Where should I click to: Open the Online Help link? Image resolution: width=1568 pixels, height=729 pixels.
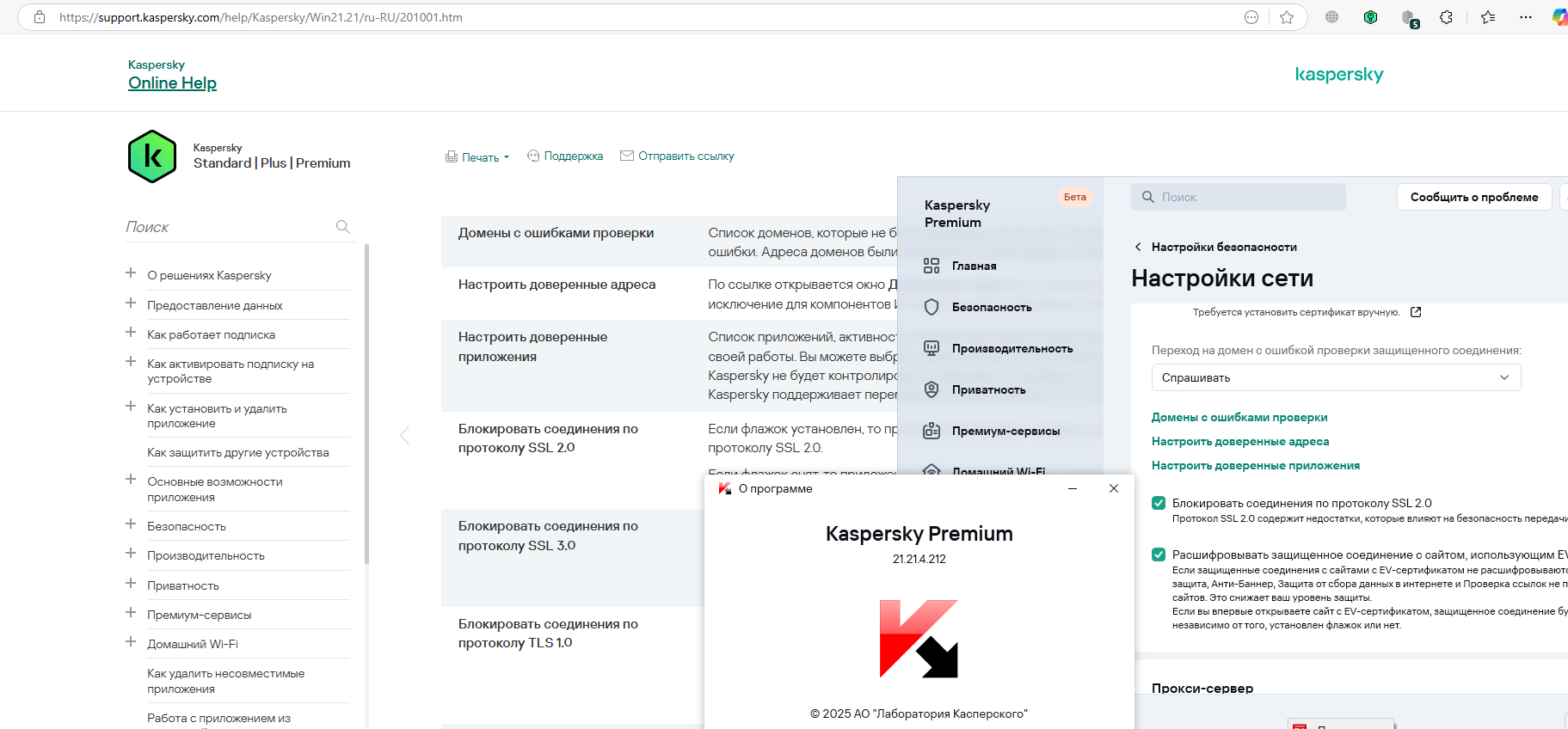click(172, 83)
